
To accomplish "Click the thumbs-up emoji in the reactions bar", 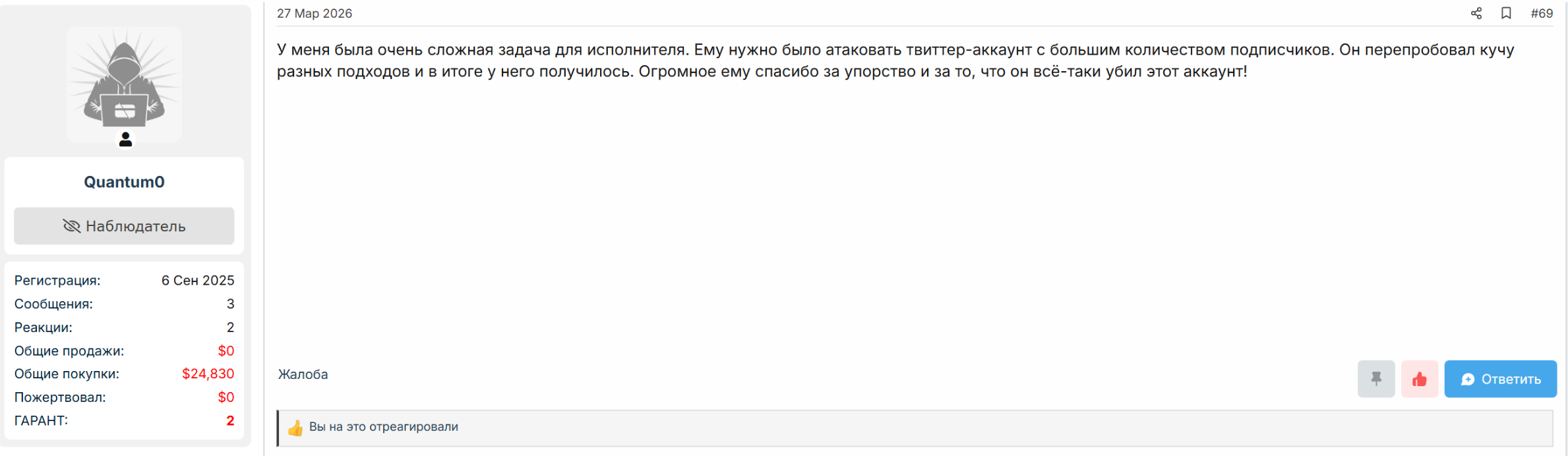I will [295, 428].
